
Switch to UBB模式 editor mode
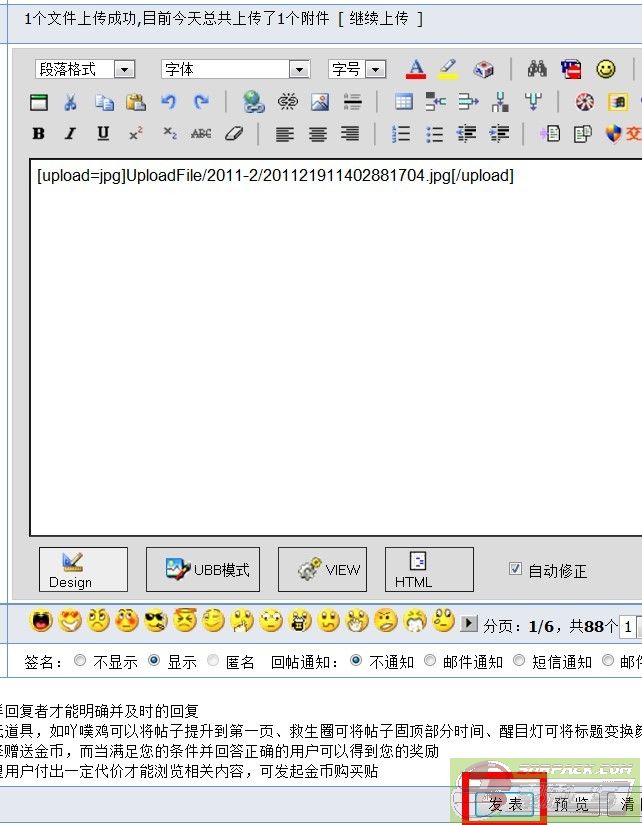[202, 570]
